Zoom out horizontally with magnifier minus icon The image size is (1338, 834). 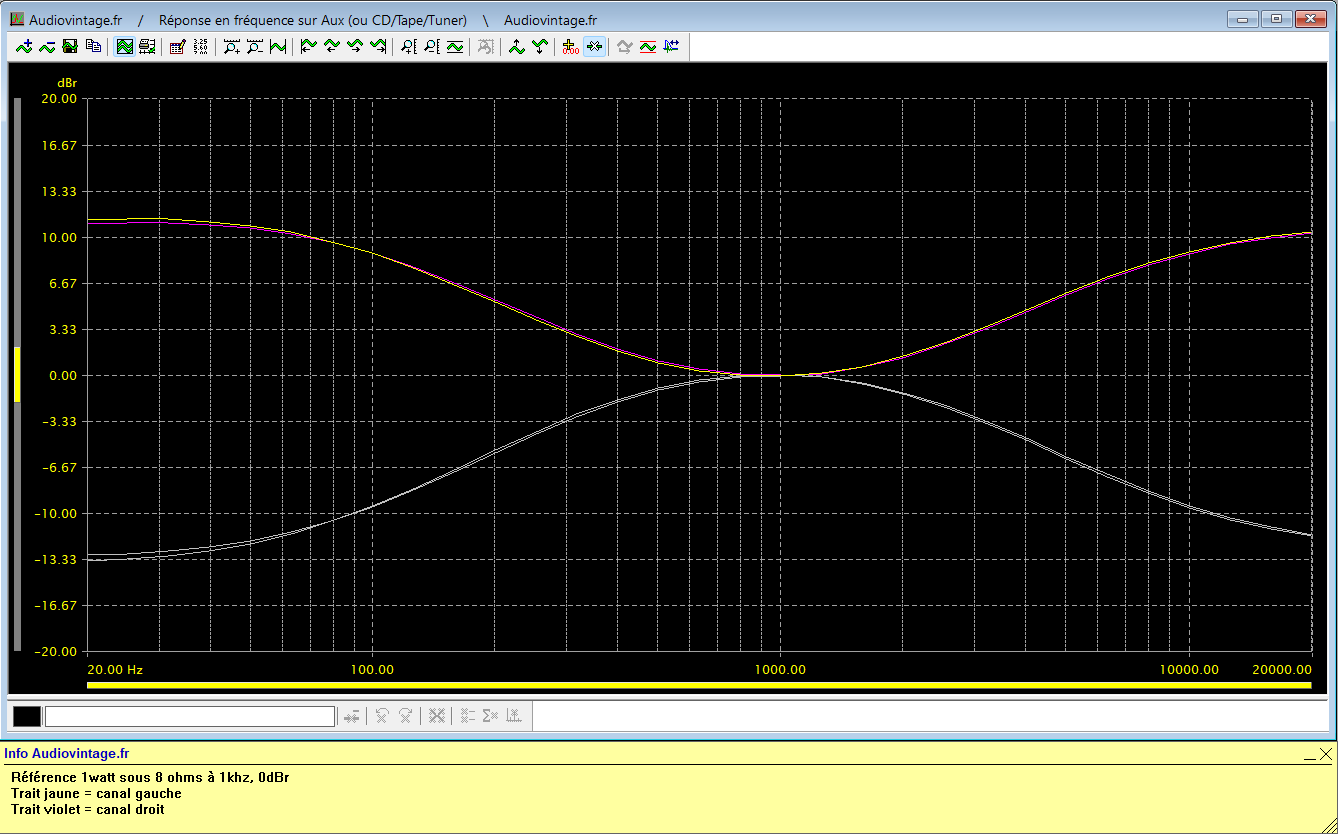pyautogui.click(x=255, y=46)
